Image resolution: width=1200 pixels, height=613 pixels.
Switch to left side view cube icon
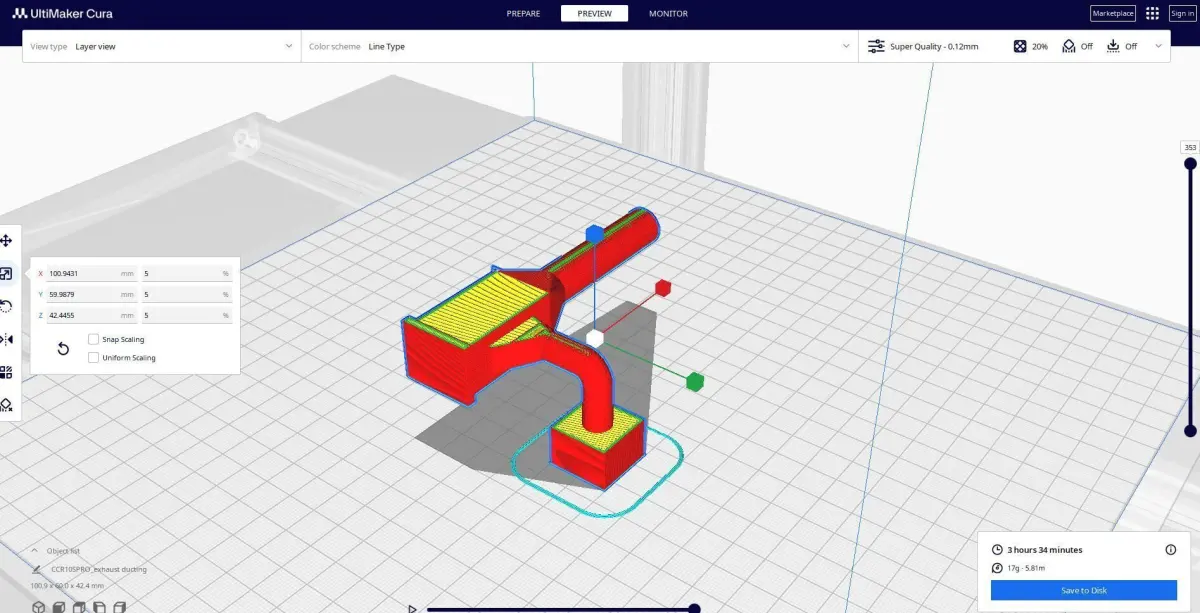click(x=99, y=606)
